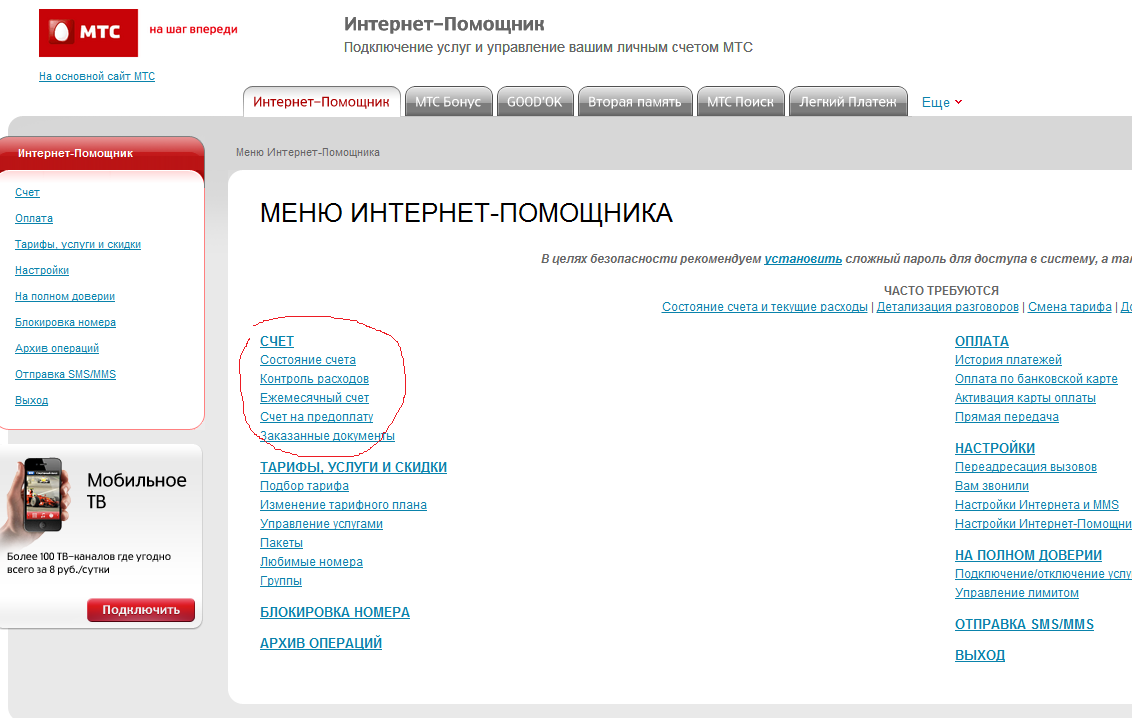Select sidebar item "Тарифы, услуги и скидки"
This screenshot has width=1132, height=718.
78,244
